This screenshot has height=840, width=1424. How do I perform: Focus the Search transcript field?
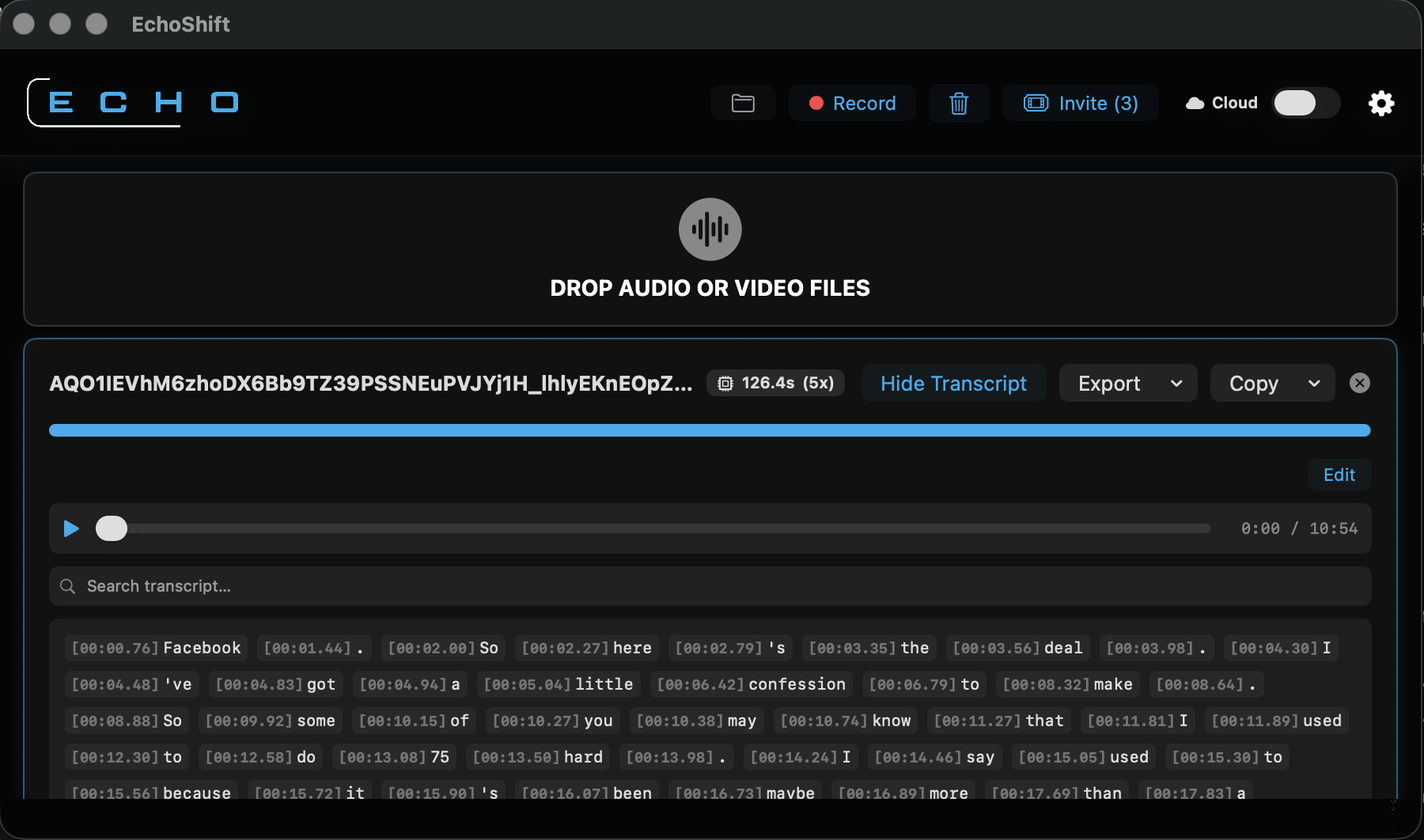point(710,586)
